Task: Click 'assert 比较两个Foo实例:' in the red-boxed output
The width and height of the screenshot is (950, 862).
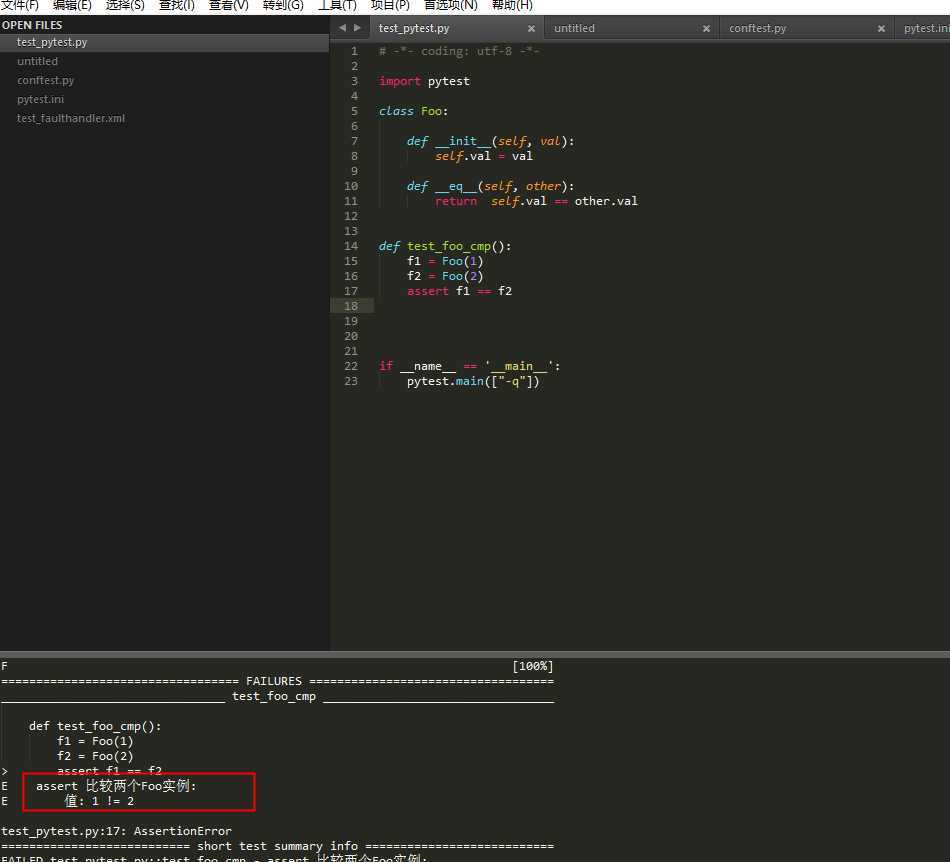Action: (x=116, y=786)
